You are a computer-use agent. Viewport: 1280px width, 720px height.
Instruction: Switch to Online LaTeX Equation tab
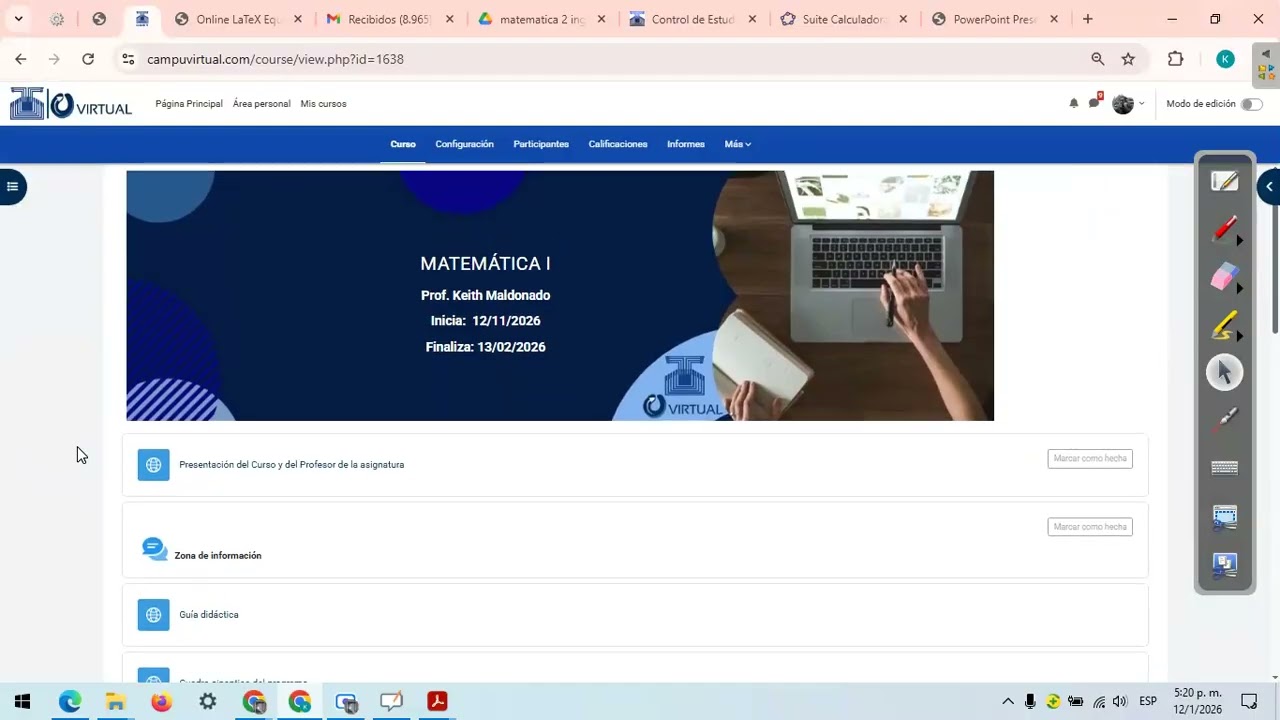coord(240,19)
